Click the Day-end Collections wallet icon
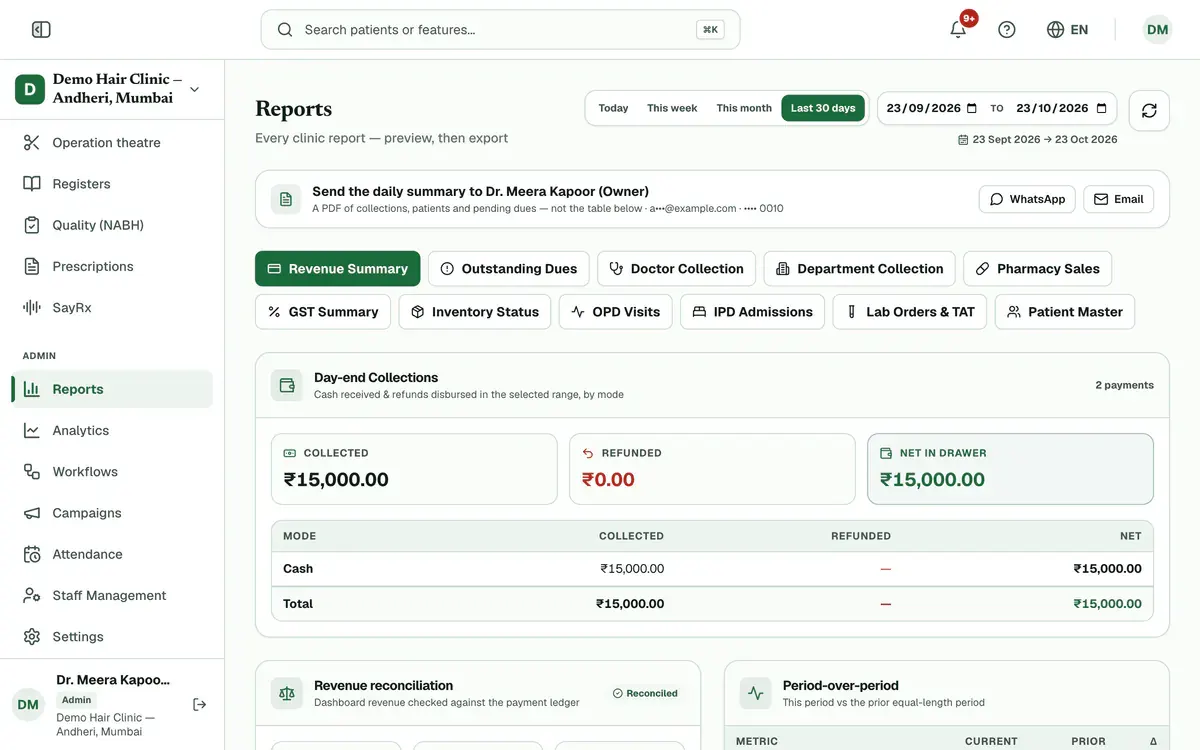Image resolution: width=1200 pixels, height=750 pixels. [287, 385]
